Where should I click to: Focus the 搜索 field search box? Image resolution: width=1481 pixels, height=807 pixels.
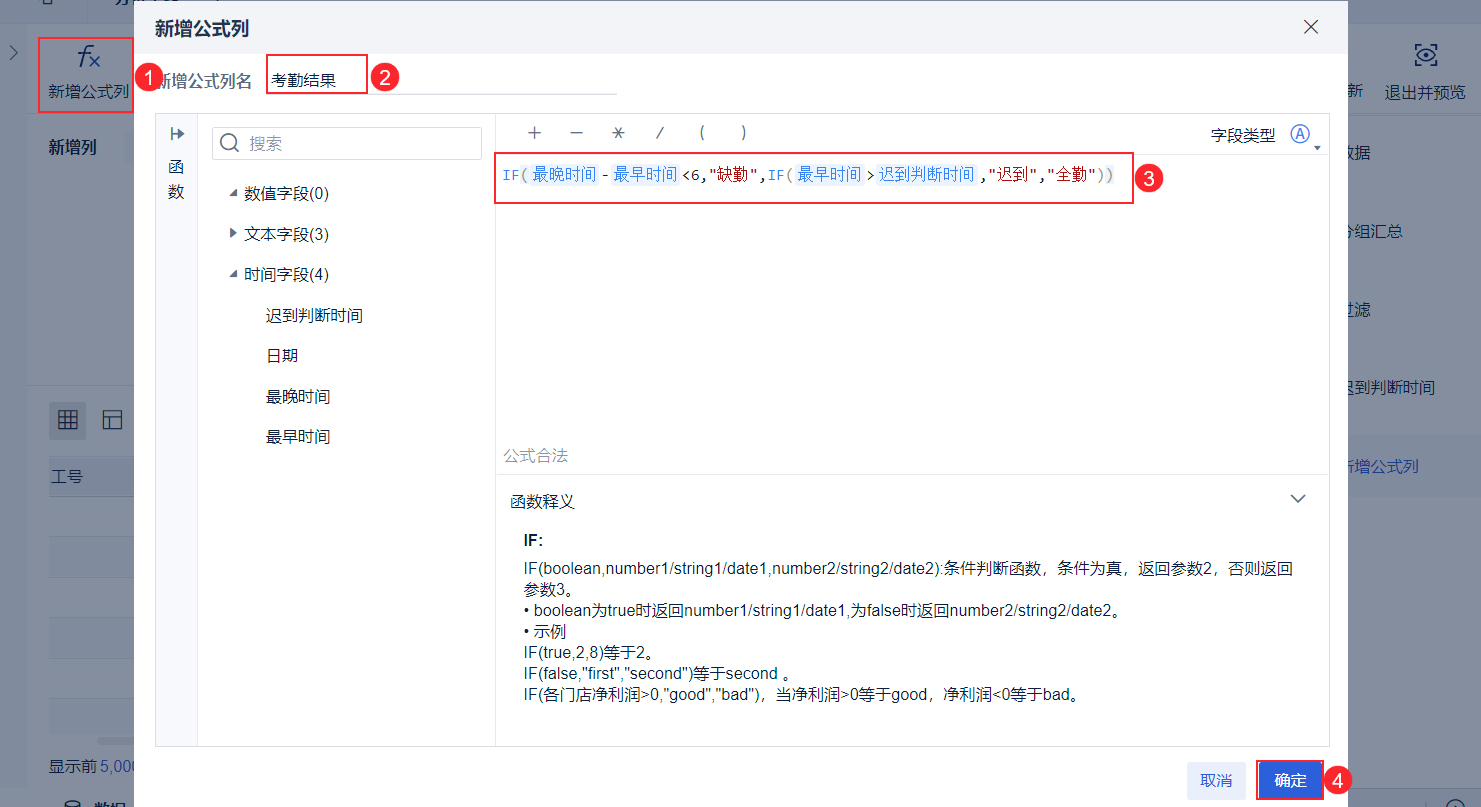tap(347, 143)
